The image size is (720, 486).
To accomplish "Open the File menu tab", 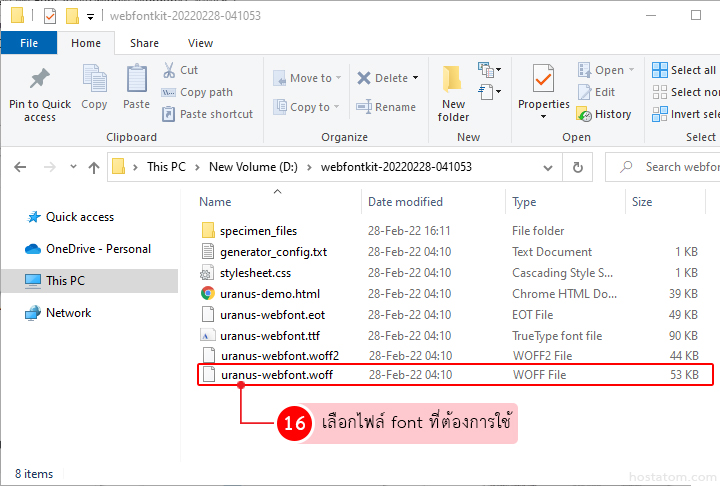I will (x=29, y=43).
